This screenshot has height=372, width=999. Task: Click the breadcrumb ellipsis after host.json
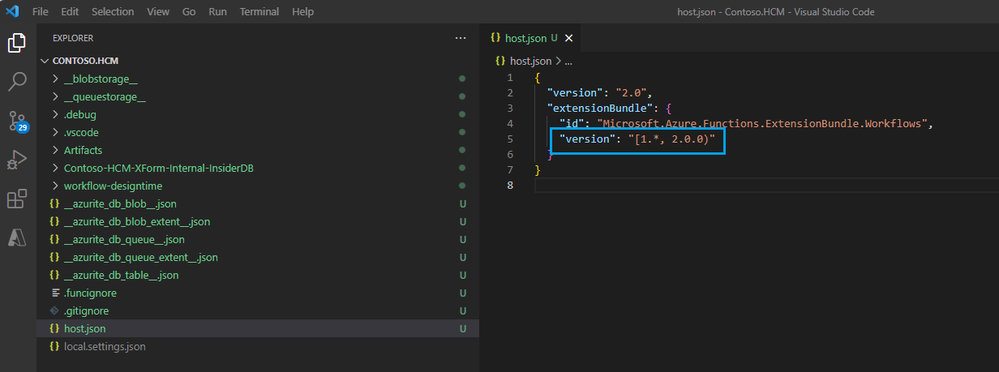click(569, 61)
